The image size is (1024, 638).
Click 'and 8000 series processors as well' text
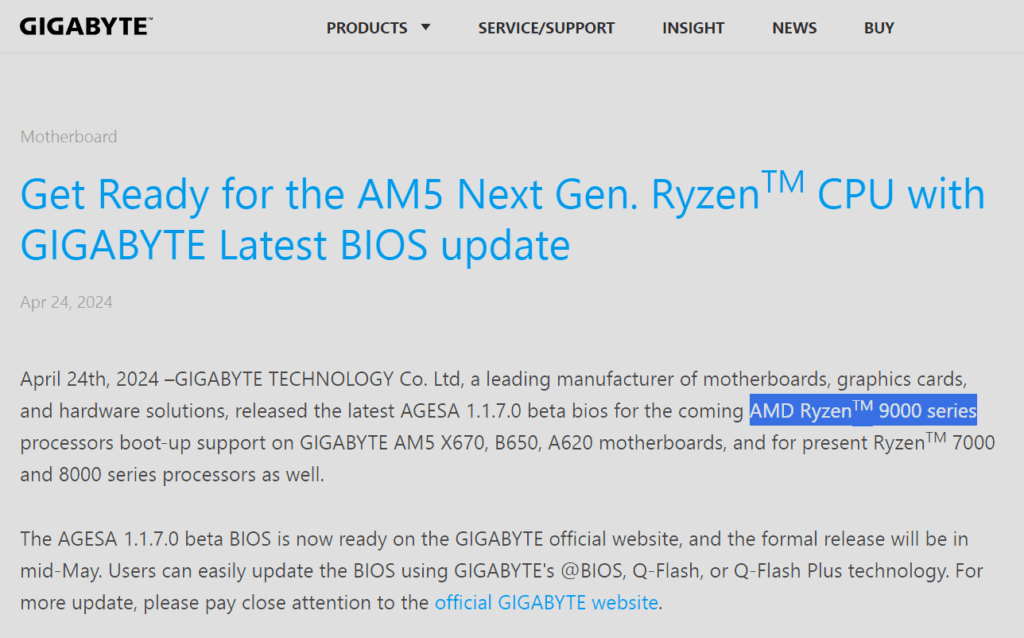172,475
